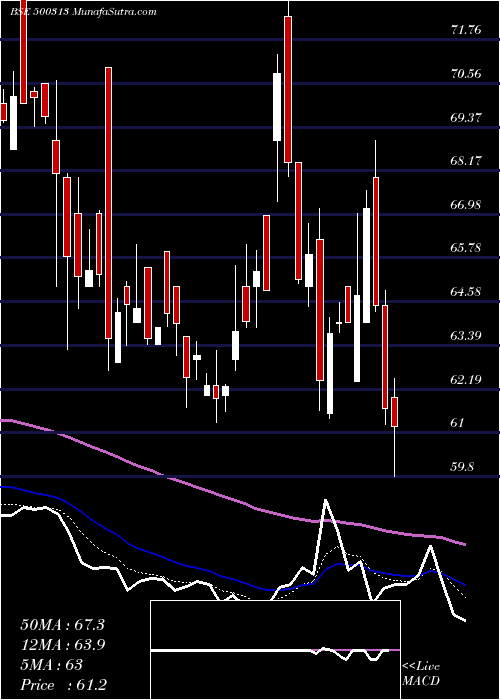Click the 71.76 price axis label
The image size is (500, 700).
point(467,30)
